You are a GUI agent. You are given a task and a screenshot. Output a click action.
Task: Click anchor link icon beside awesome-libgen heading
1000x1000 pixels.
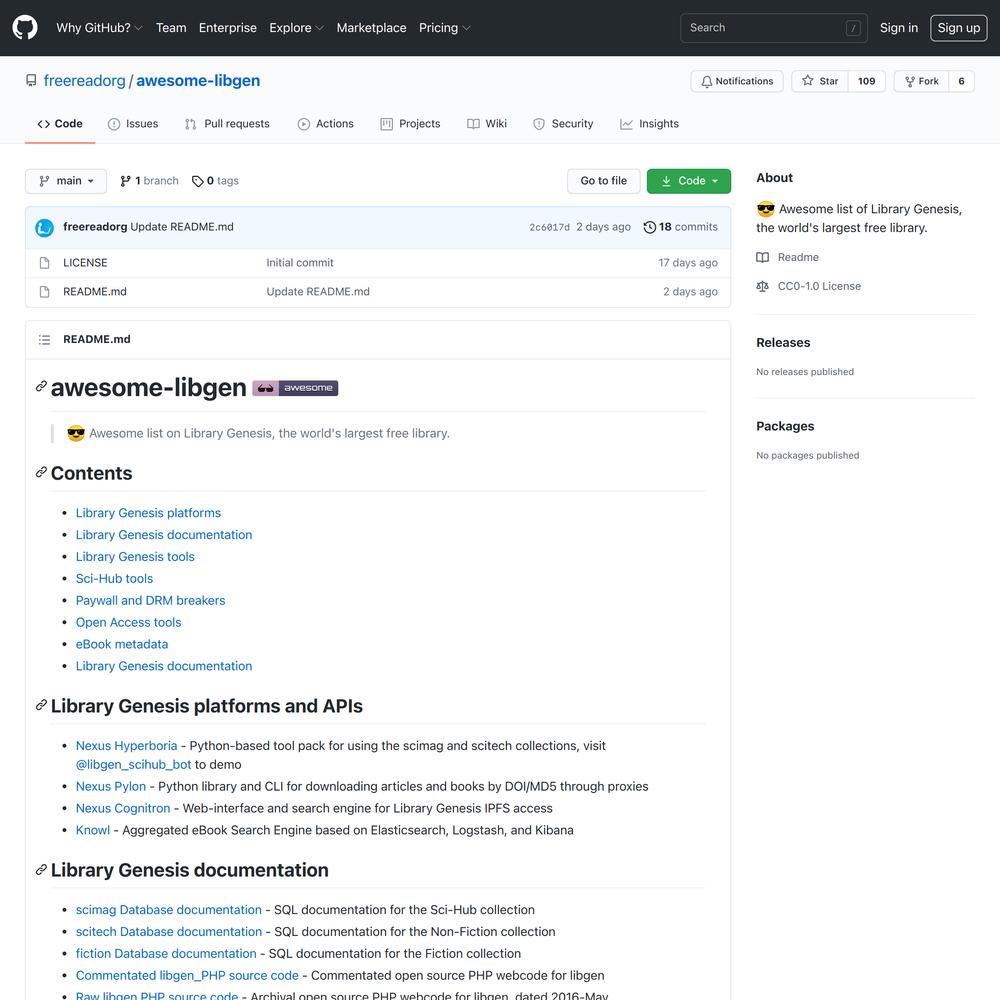pos(41,386)
